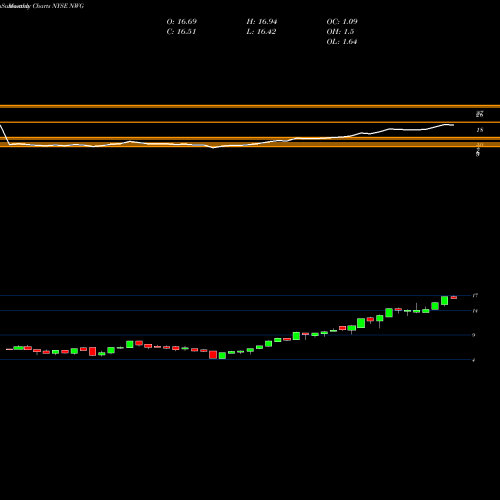Viewport: 500px width, 500px height.
Task: Click the 9 price axis label
Action: (474, 335)
